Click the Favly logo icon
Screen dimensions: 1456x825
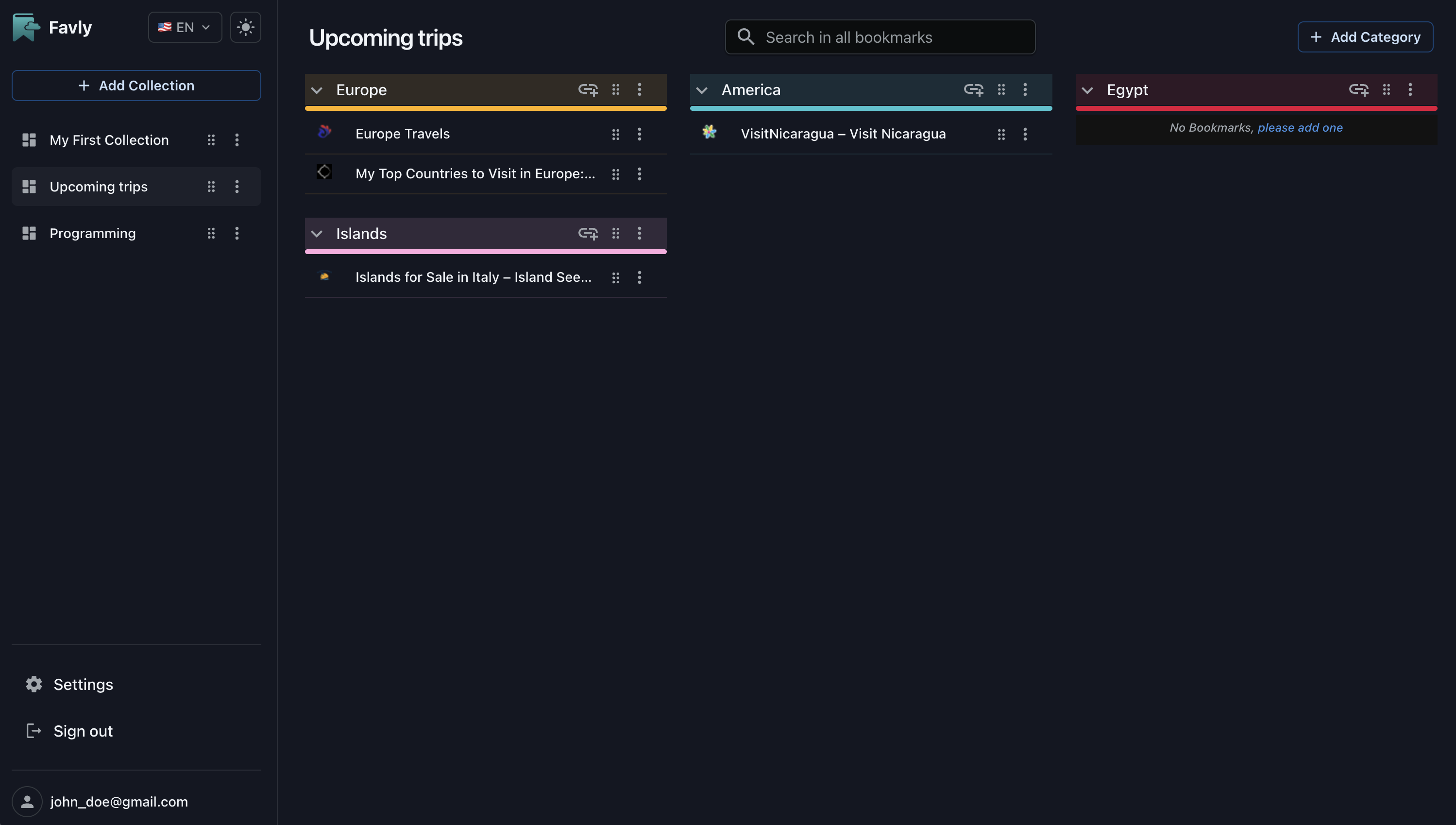pos(26,27)
